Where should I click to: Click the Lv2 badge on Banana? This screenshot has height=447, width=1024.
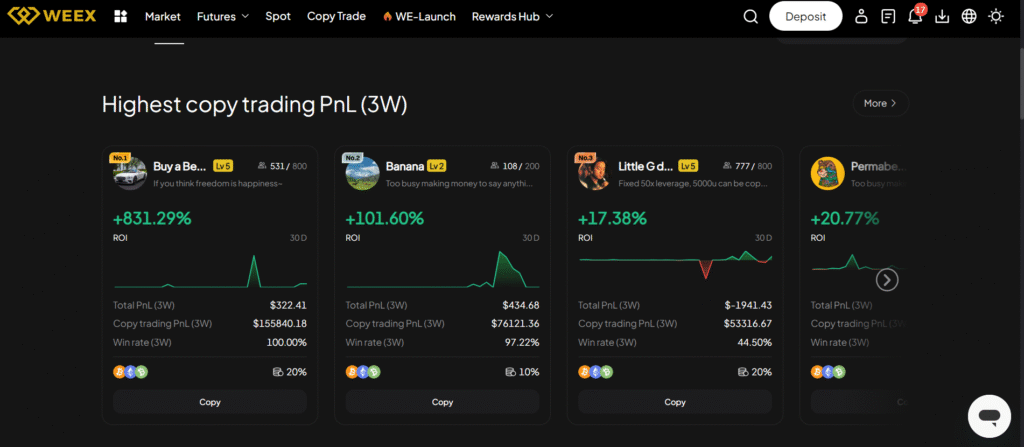[x=437, y=166]
